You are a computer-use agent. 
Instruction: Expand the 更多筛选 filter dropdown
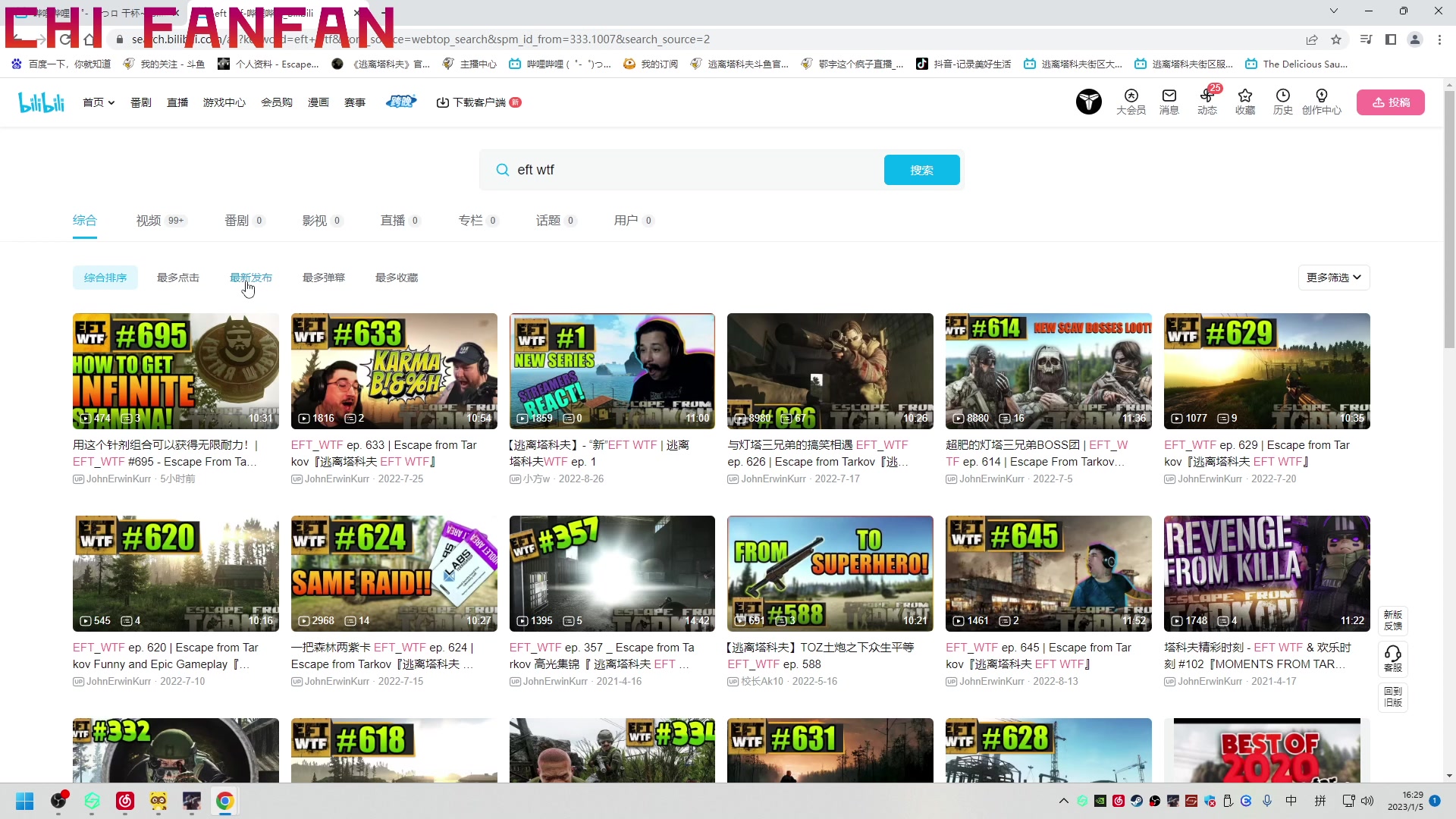click(1334, 278)
